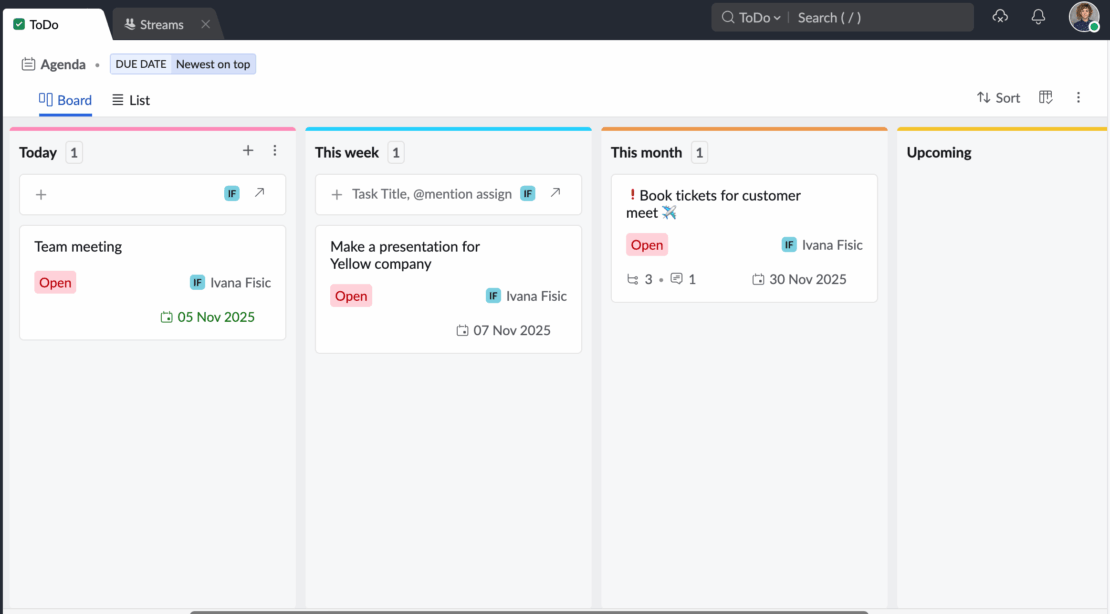Screen dimensions: 1110x614
Task: Switch to the Streams tab
Action: point(155,22)
